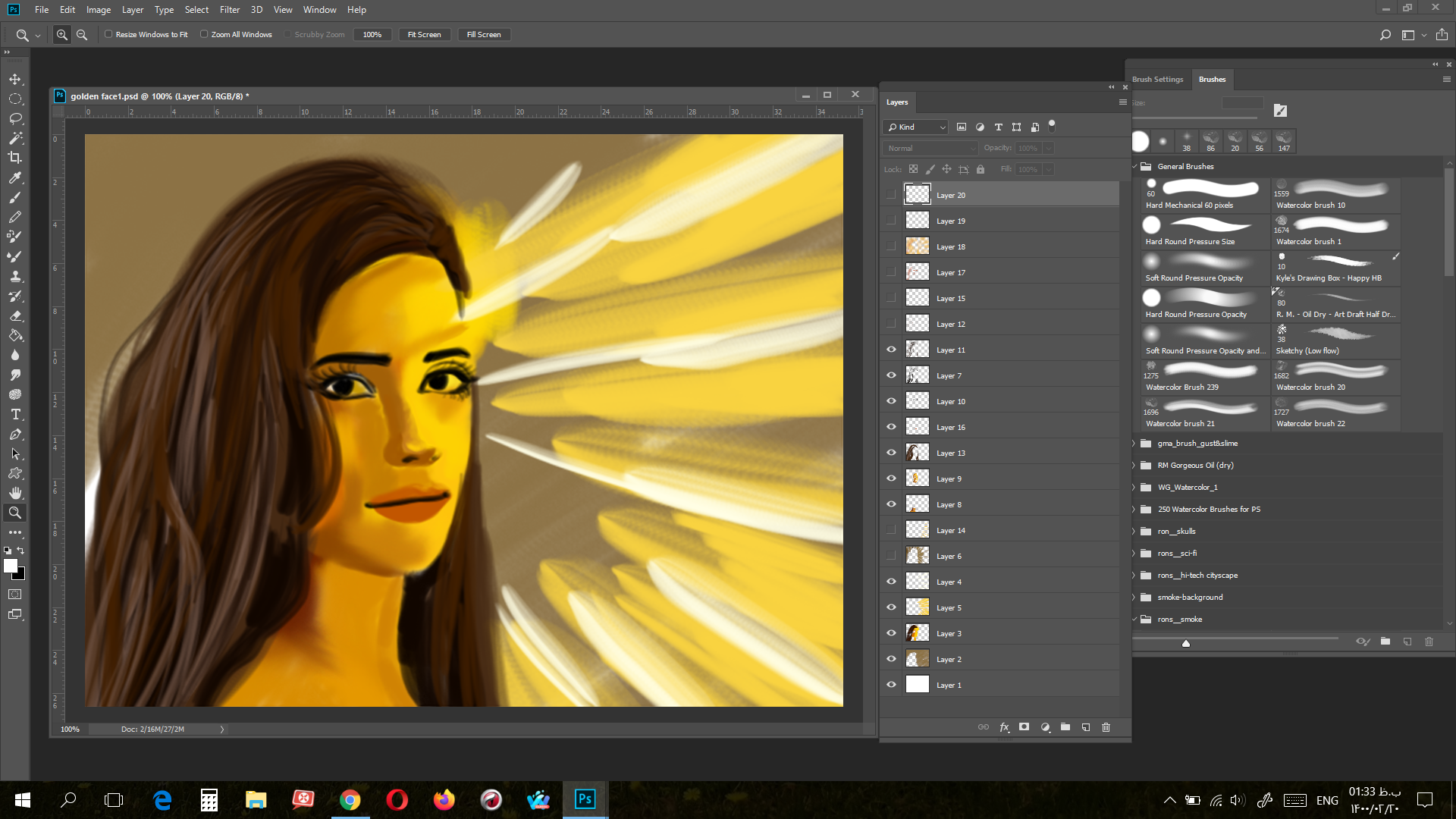Select the Elliptical Marquee tool
This screenshot has height=819, width=1456.
pos(15,99)
